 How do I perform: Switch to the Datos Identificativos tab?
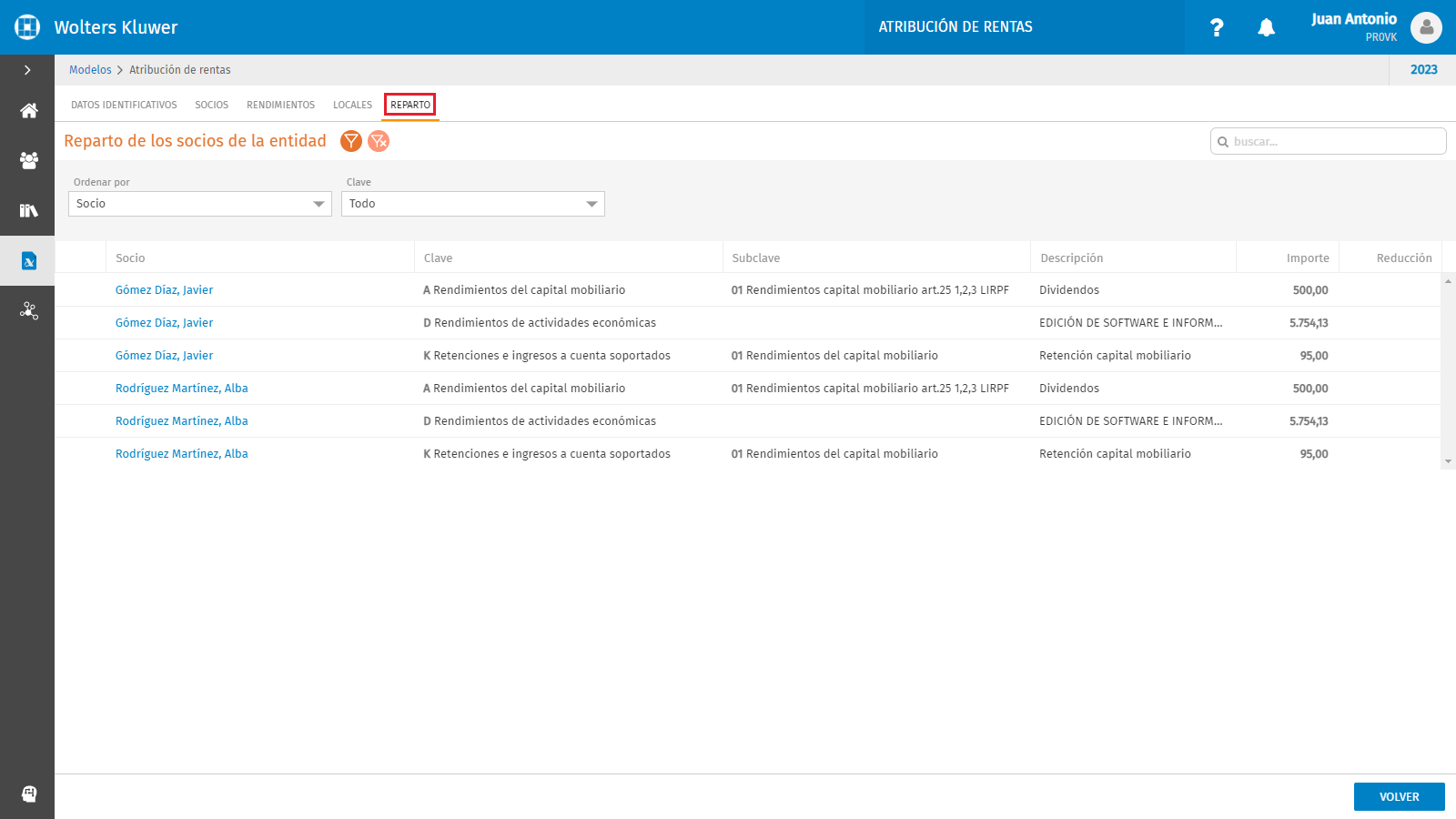(x=124, y=105)
